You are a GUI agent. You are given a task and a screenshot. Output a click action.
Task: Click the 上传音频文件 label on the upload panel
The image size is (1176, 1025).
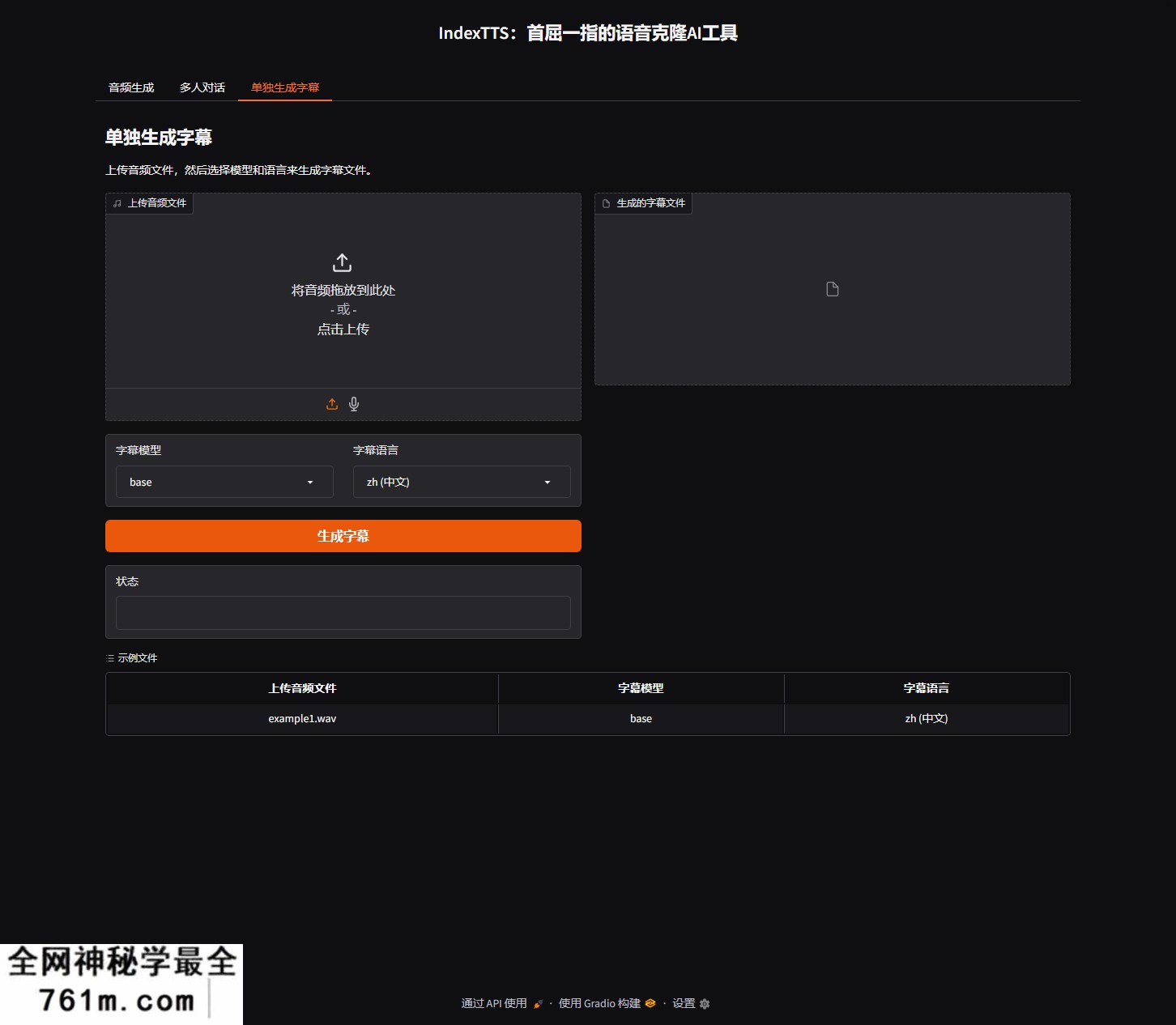(x=150, y=203)
